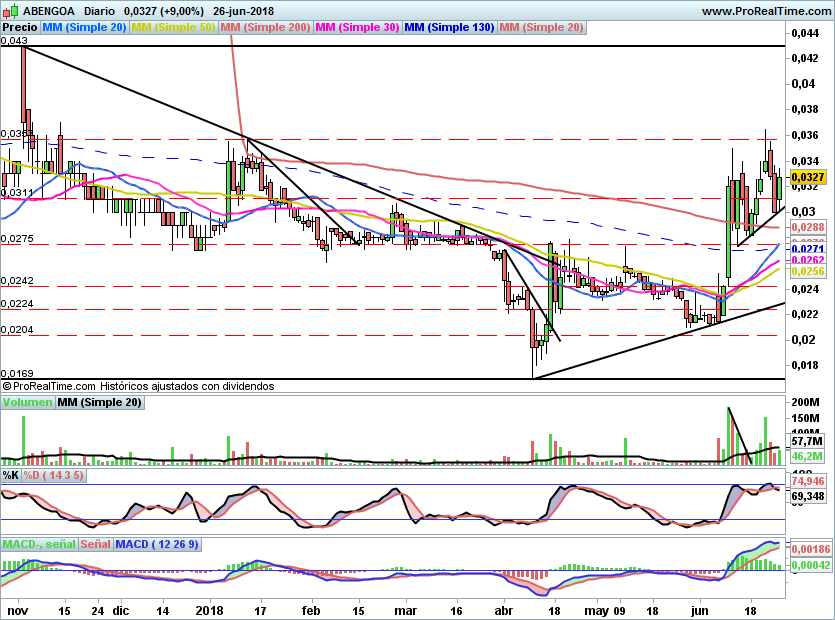
Task: Click the MACD (12 26 9) label
Action: pyautogui.click(x=157, y=544)
